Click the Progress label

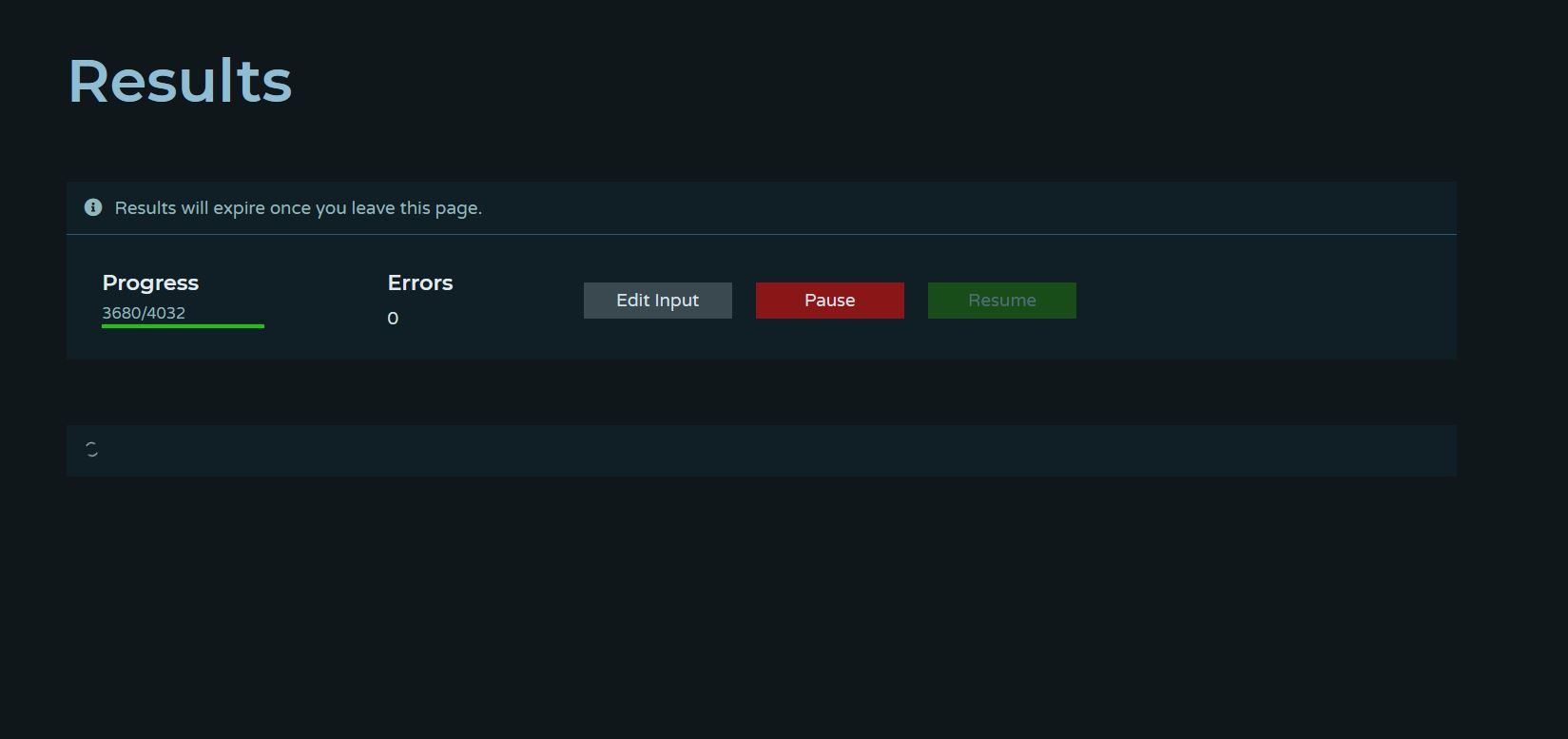point(150,283)
